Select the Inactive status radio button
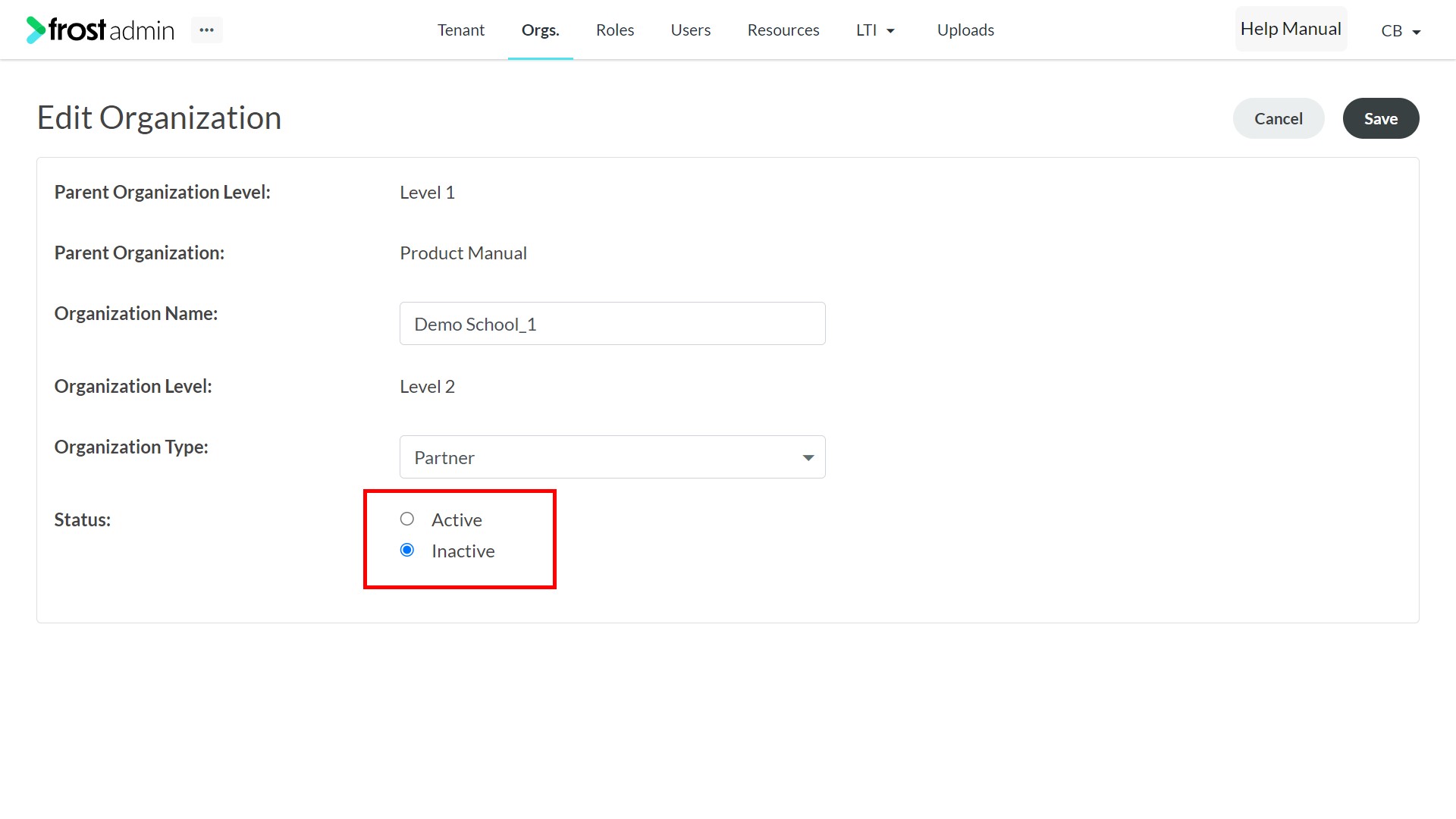The image size is (1456, 819). 407,550
